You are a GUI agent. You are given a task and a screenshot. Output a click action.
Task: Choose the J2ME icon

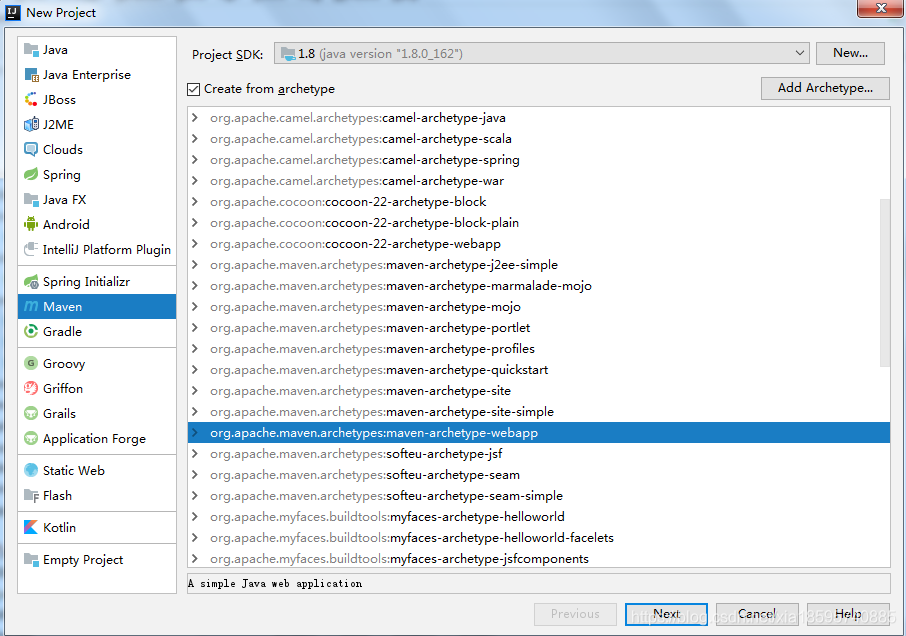click(31, 124)
